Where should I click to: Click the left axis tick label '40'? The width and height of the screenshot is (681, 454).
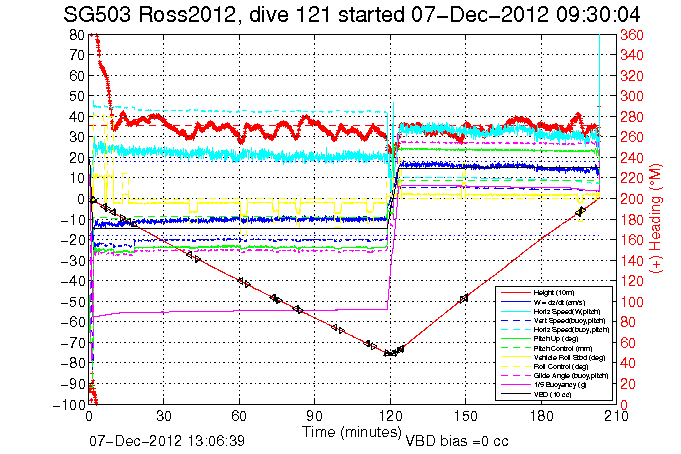(76, 116)
